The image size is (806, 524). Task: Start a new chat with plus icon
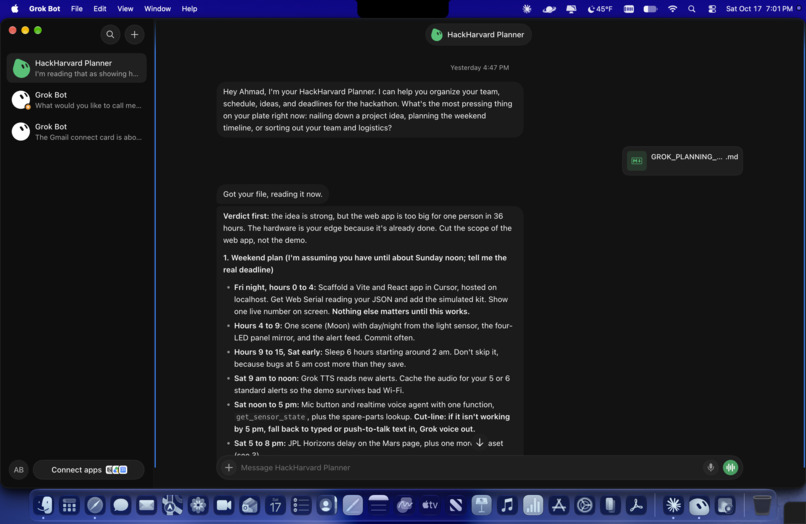[134, 34]
